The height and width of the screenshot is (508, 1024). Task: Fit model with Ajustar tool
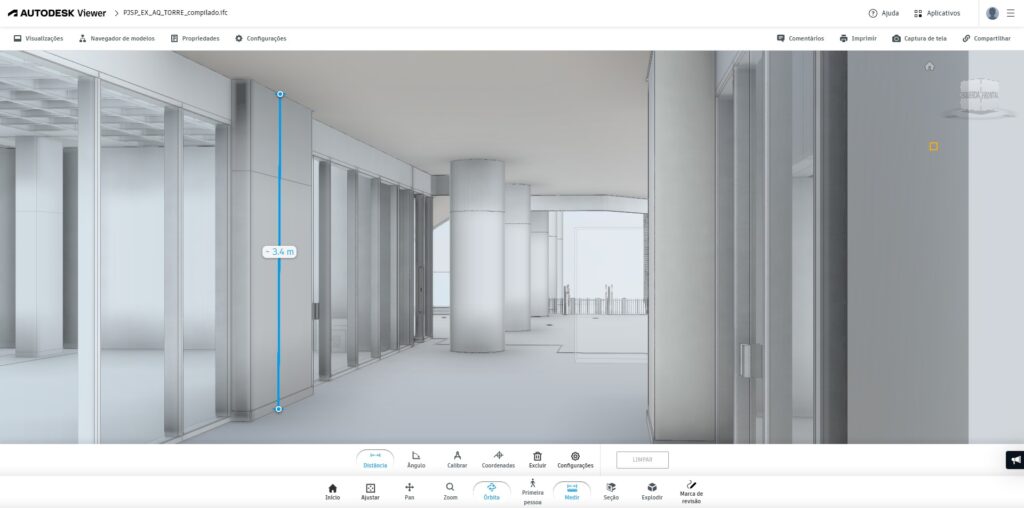(370, 491)
